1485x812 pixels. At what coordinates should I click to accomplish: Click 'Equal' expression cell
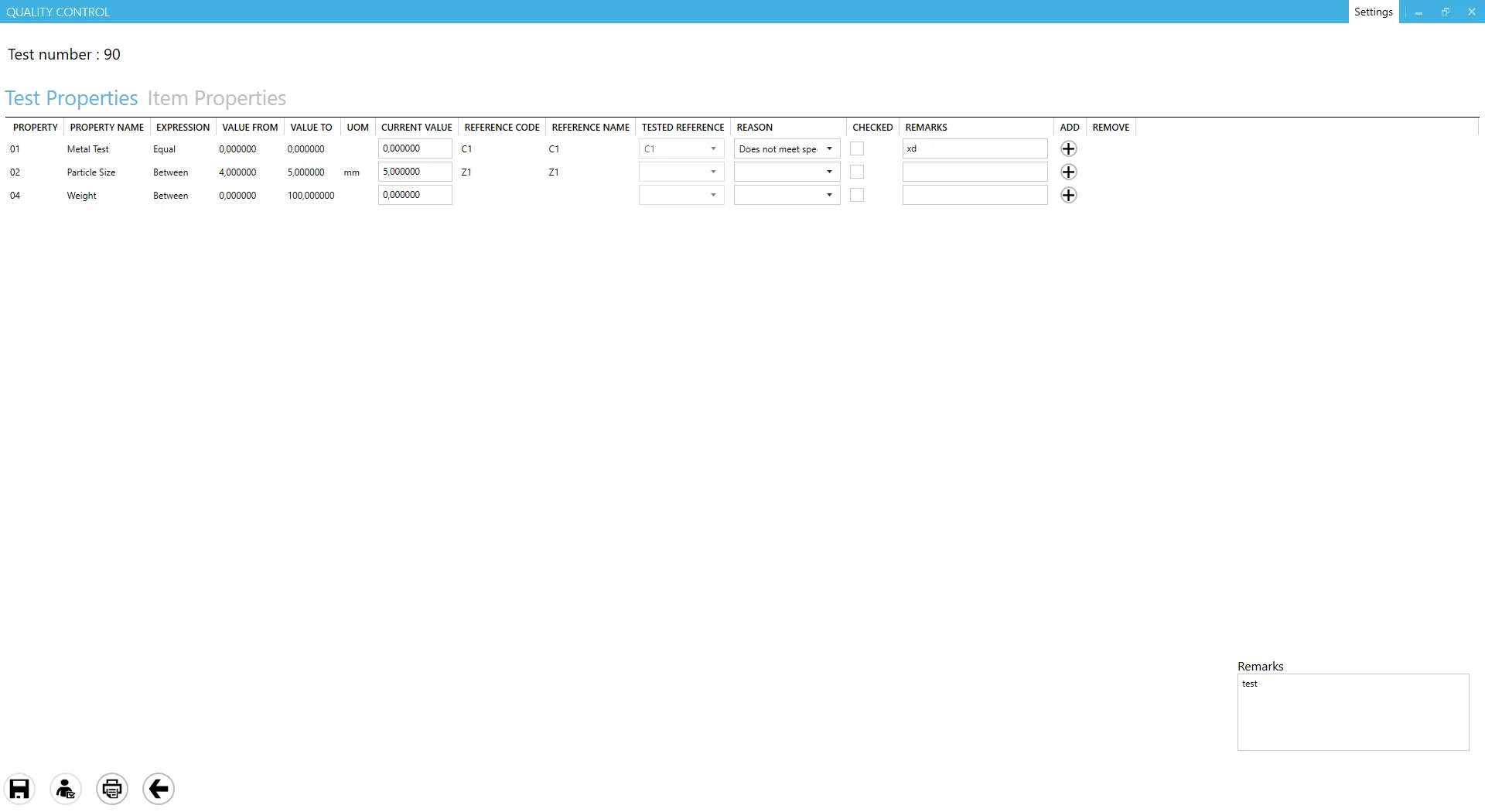tap(164, 149)
